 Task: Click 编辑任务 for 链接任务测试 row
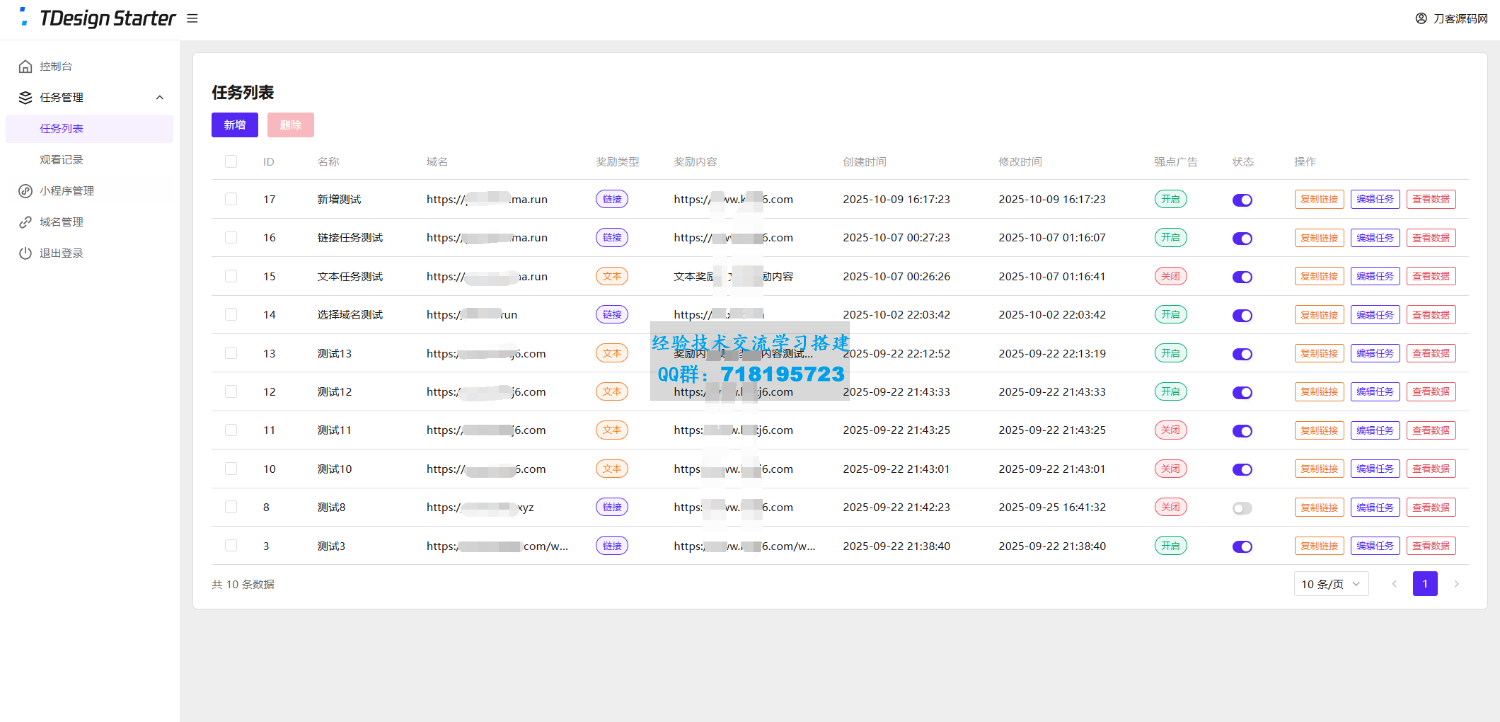1375,238
